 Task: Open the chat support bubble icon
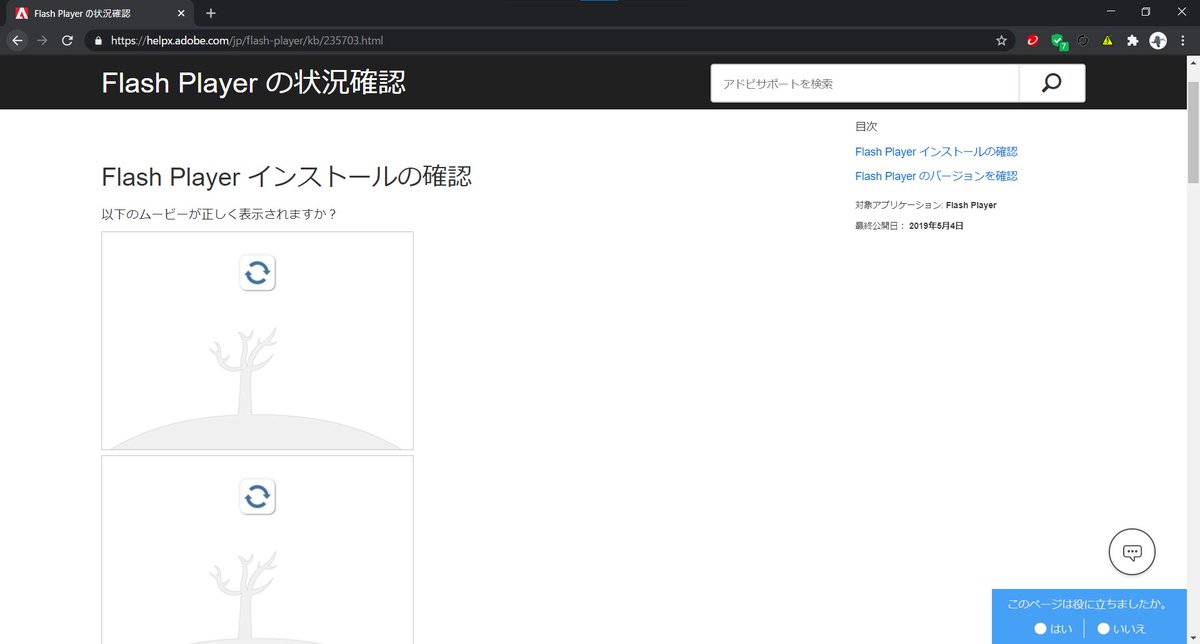tap(1132, 551)
